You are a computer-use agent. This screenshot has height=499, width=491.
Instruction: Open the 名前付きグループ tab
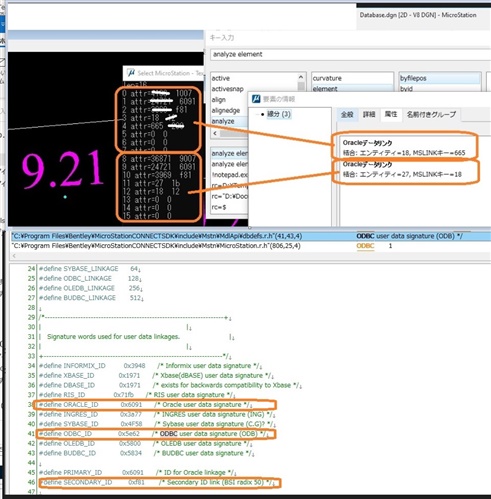point(431,115)
